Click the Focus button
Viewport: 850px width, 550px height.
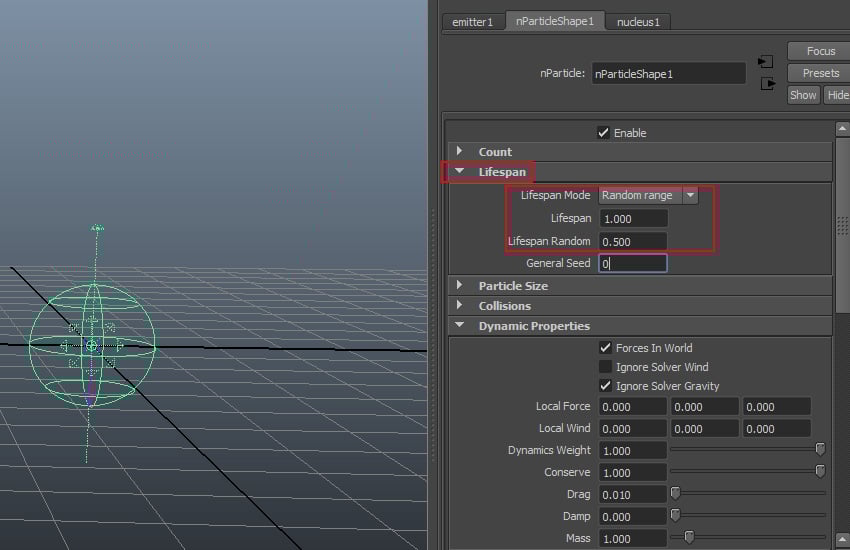coord(821,51)
